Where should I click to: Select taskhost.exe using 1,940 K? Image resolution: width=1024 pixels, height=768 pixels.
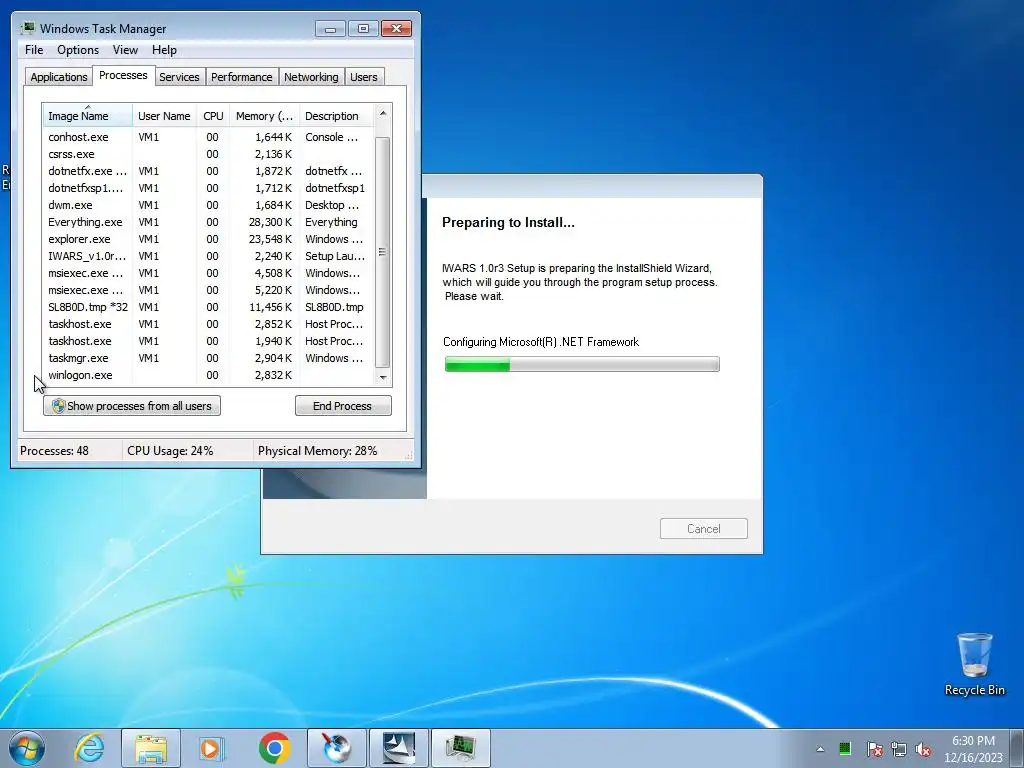(x=208, y=341)
